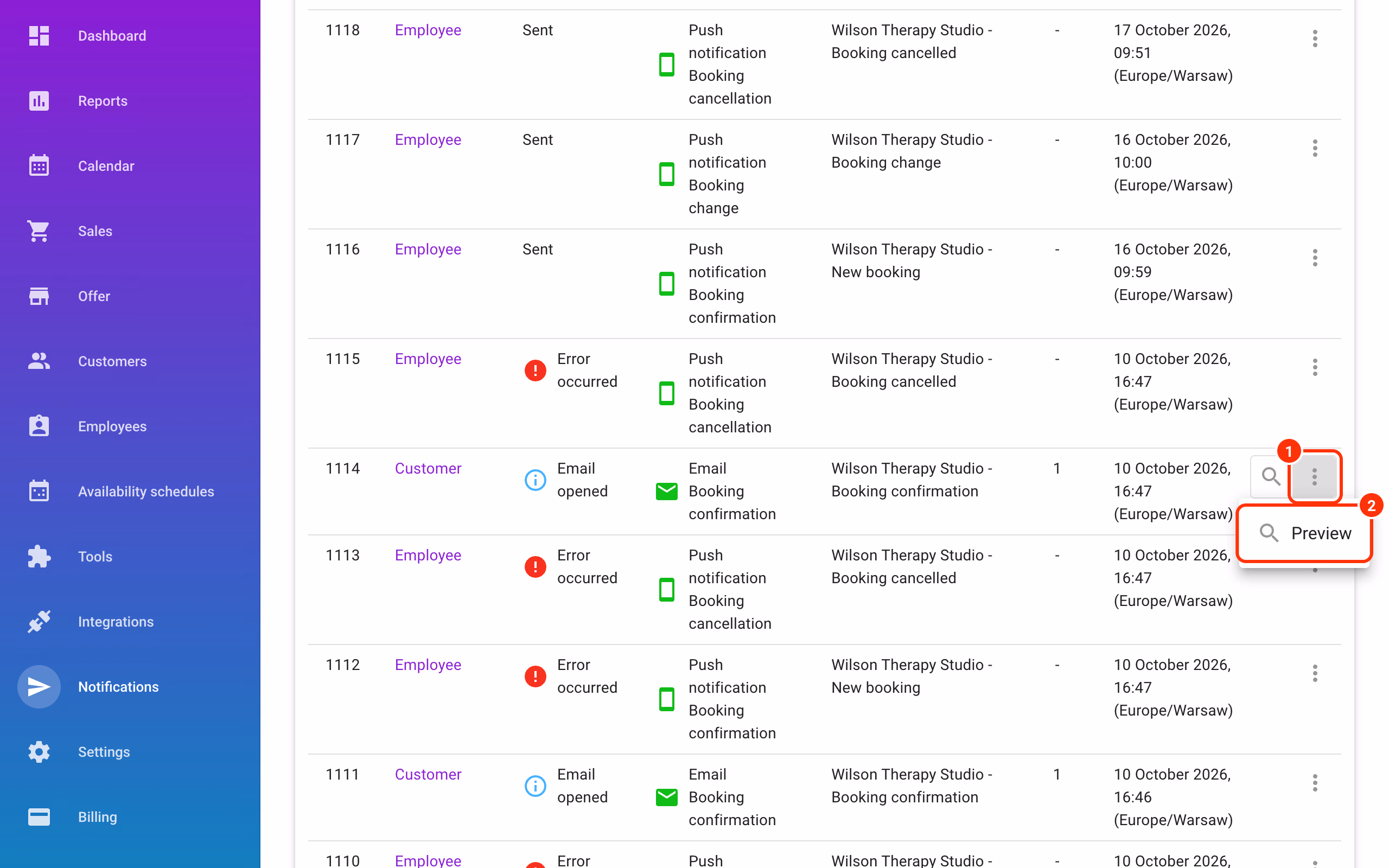This screenshot has height=868, width=1389.
Task: Click the ID 1117 cell
Action: click(343, 139)
